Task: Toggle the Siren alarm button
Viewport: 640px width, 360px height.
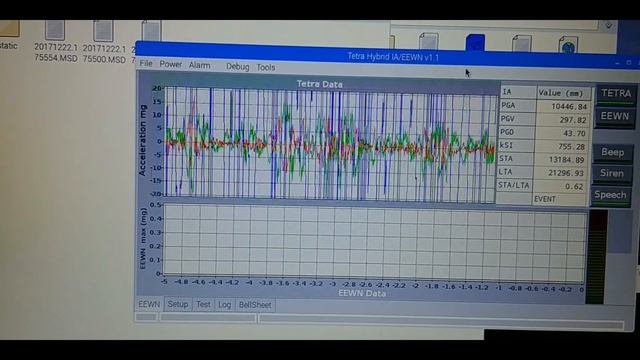Action: tap(612, 173)
